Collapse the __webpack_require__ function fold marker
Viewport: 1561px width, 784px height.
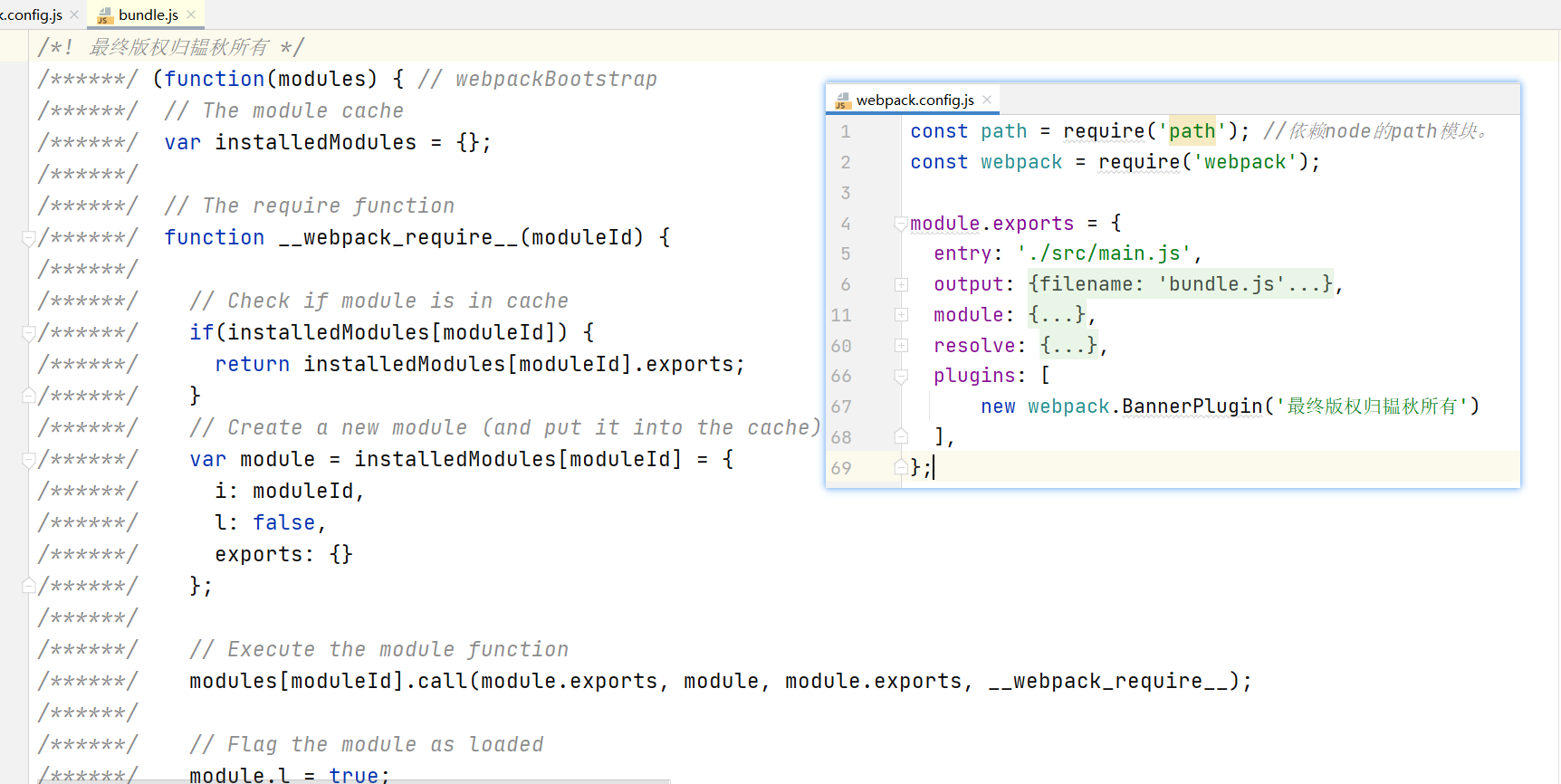[29, 238]
